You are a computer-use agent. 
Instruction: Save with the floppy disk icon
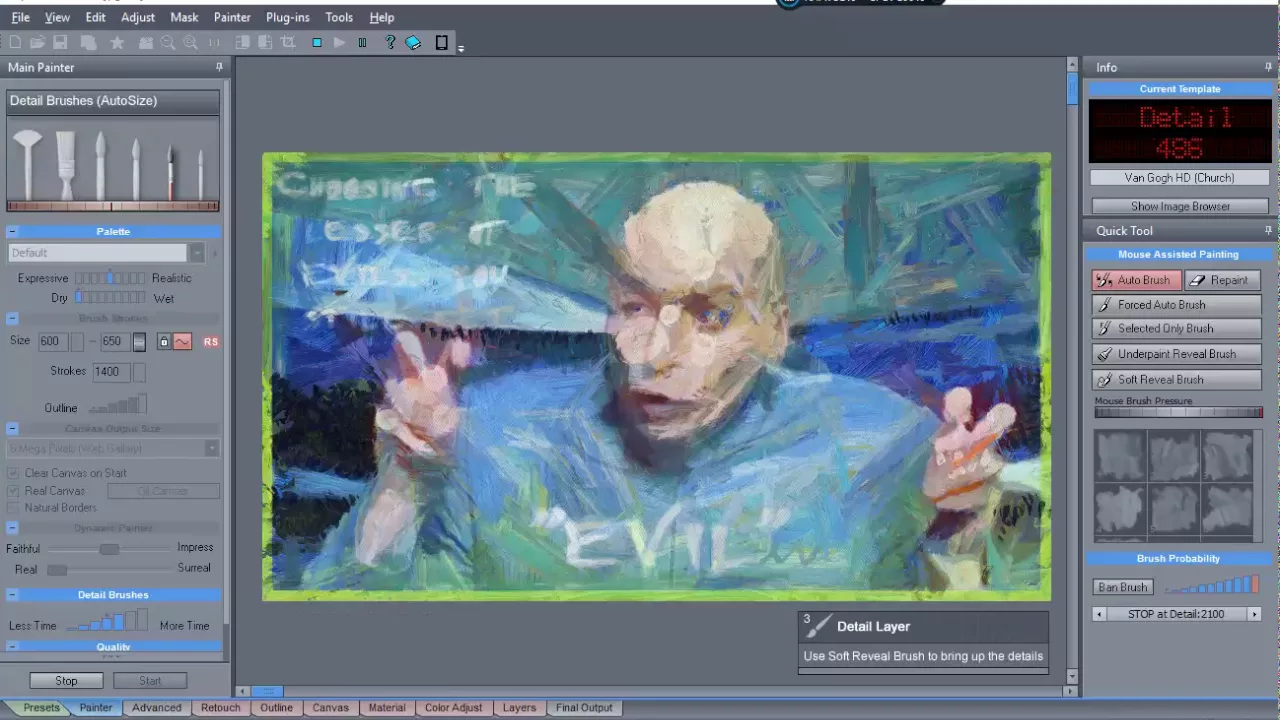coord(60,43)
